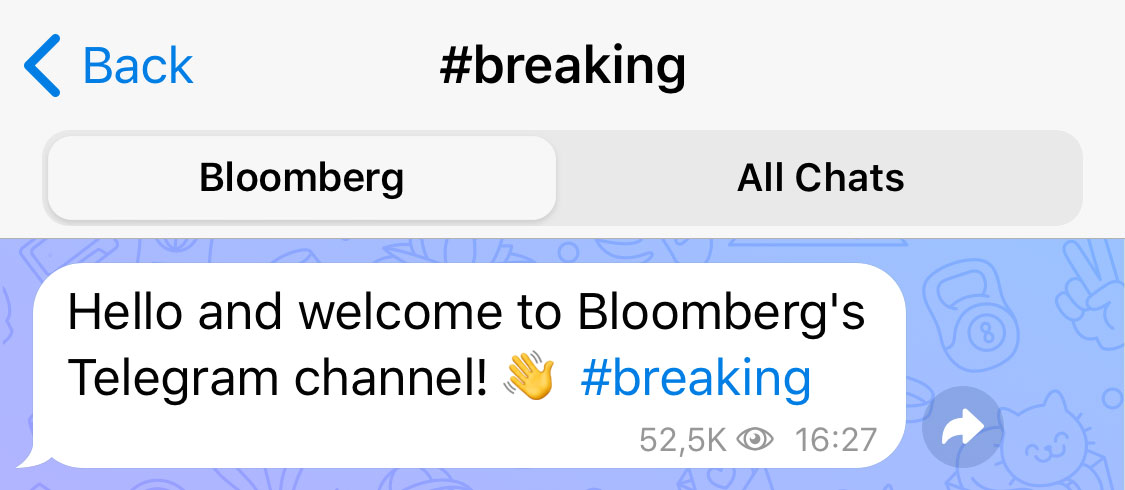Tap the blue back chevron arrow
The width and height of the screenshot is (1125, 490).
point(42,66)
